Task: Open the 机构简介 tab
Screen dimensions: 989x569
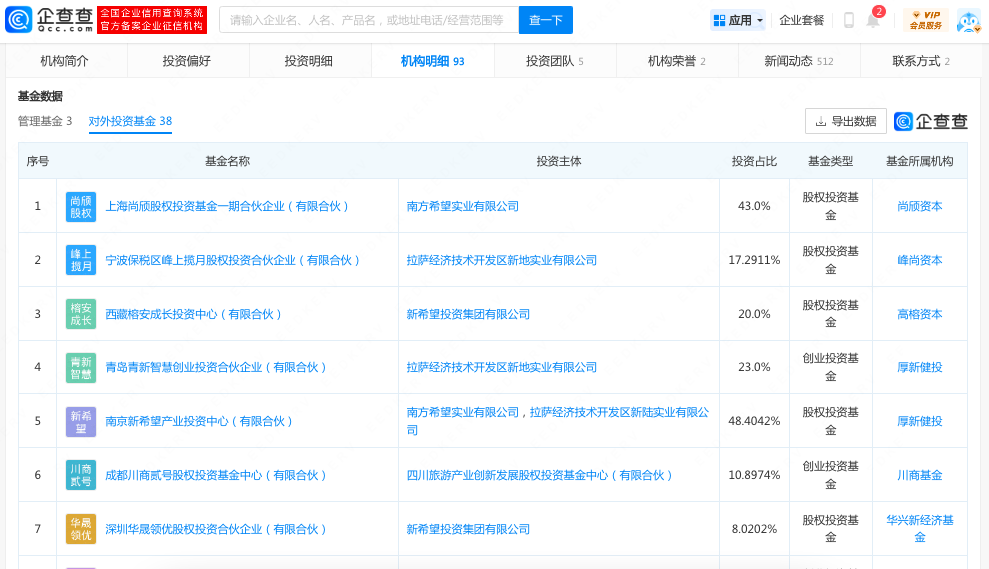Action: pyautogui.click(x=65, y=61)
